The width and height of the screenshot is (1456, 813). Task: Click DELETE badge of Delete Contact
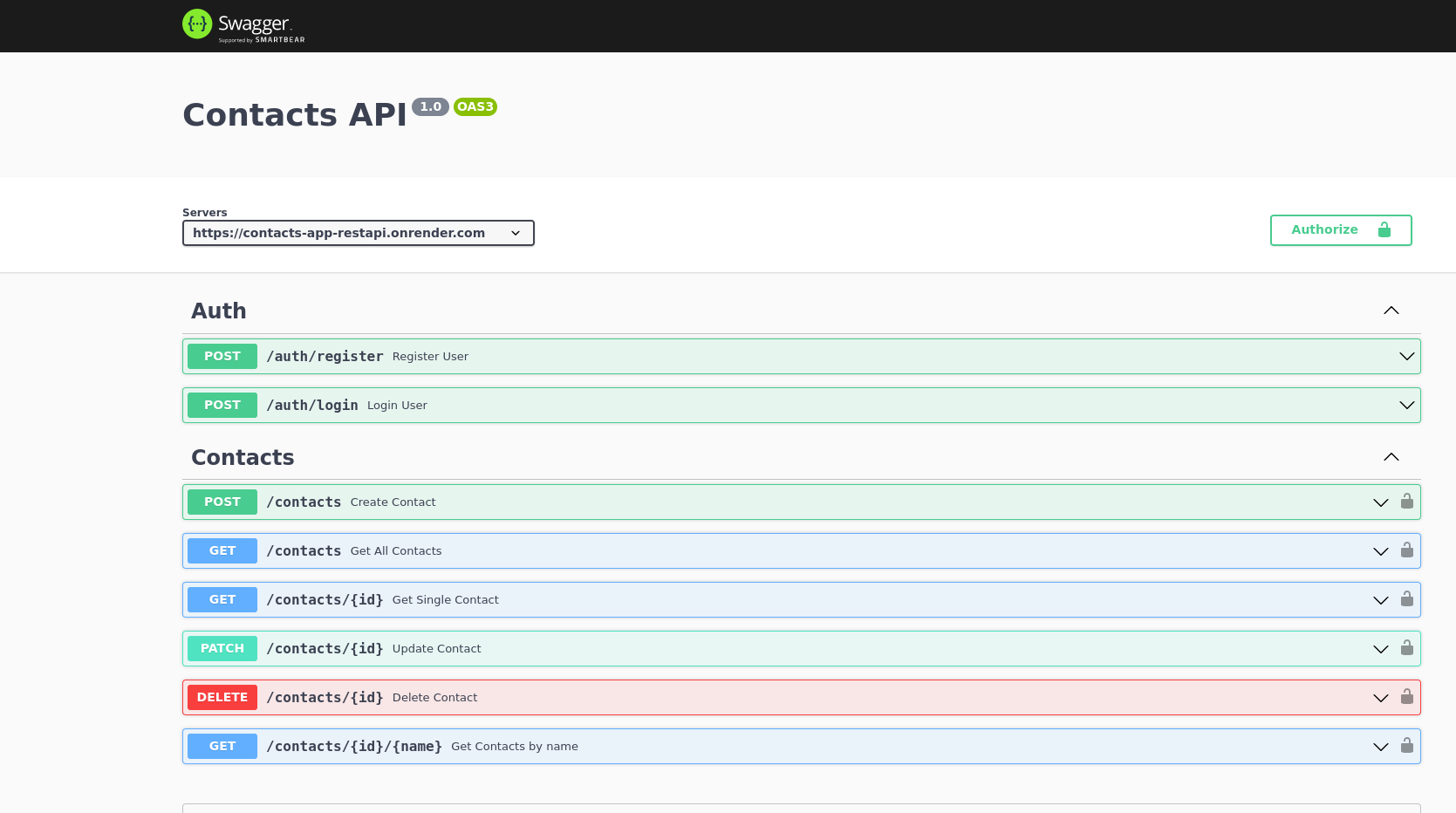tap(222, 697)
